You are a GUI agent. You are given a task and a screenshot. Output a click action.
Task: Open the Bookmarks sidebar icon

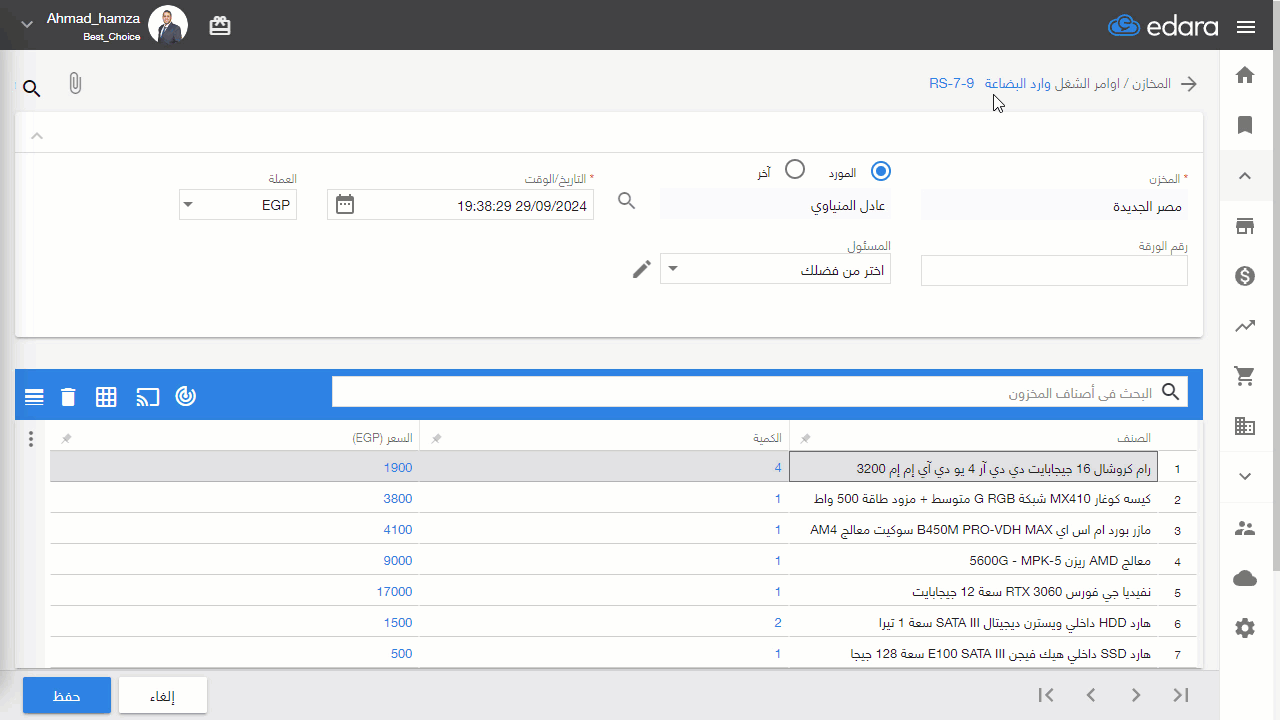pyautogui.click(x=1245, y=125)
